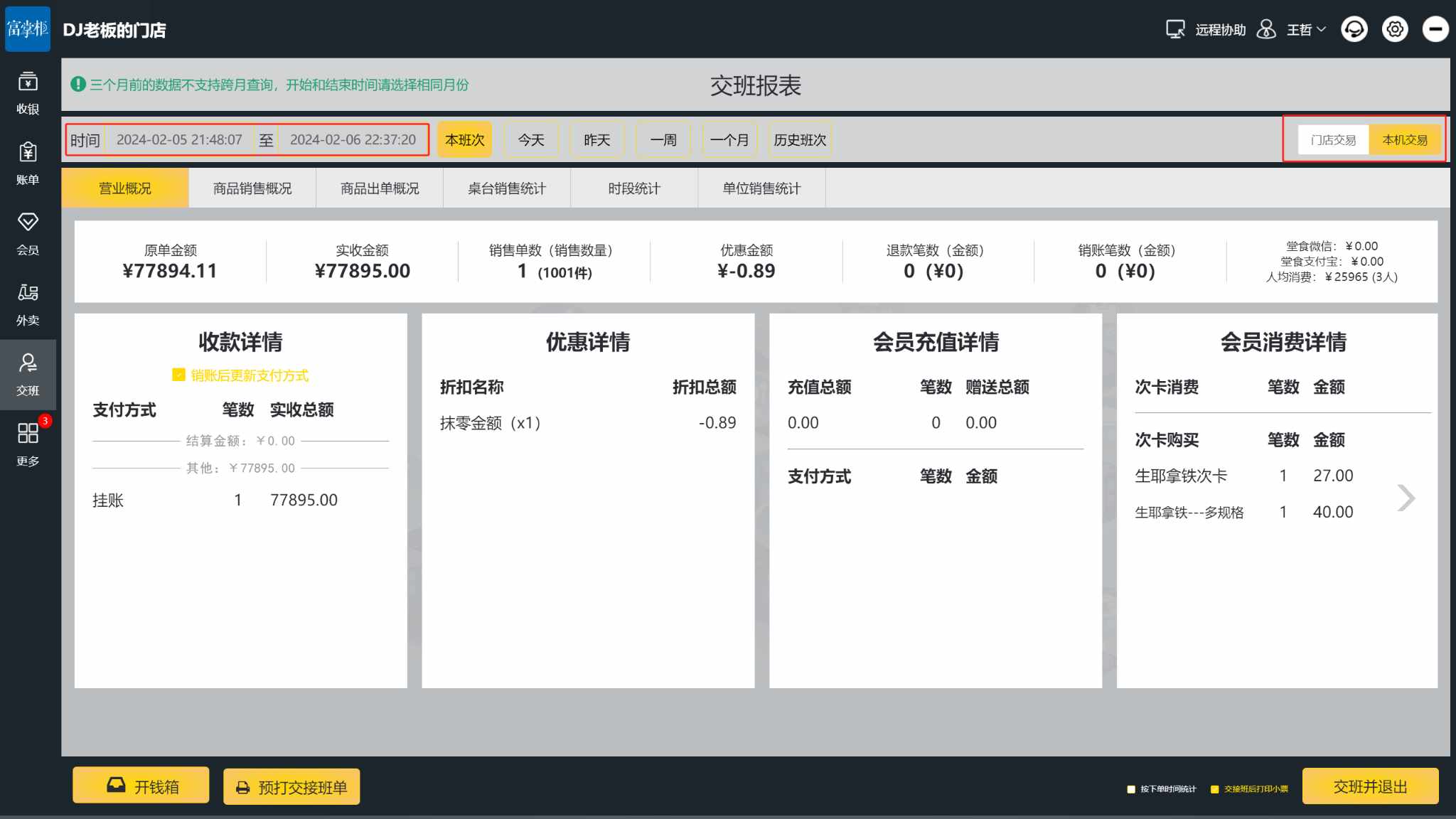
Task: Select the 本班次 time filter
Action: [x=465, y=140]
